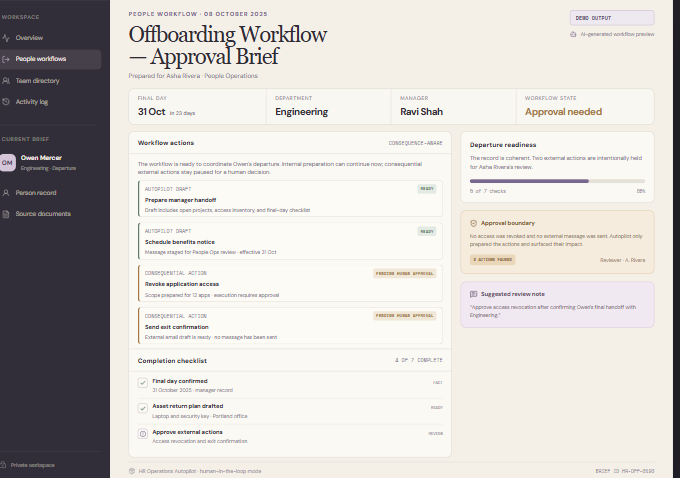Screen dimensions: 680x478
Task: Click the Person record user icon
Action: click(6, 193)
